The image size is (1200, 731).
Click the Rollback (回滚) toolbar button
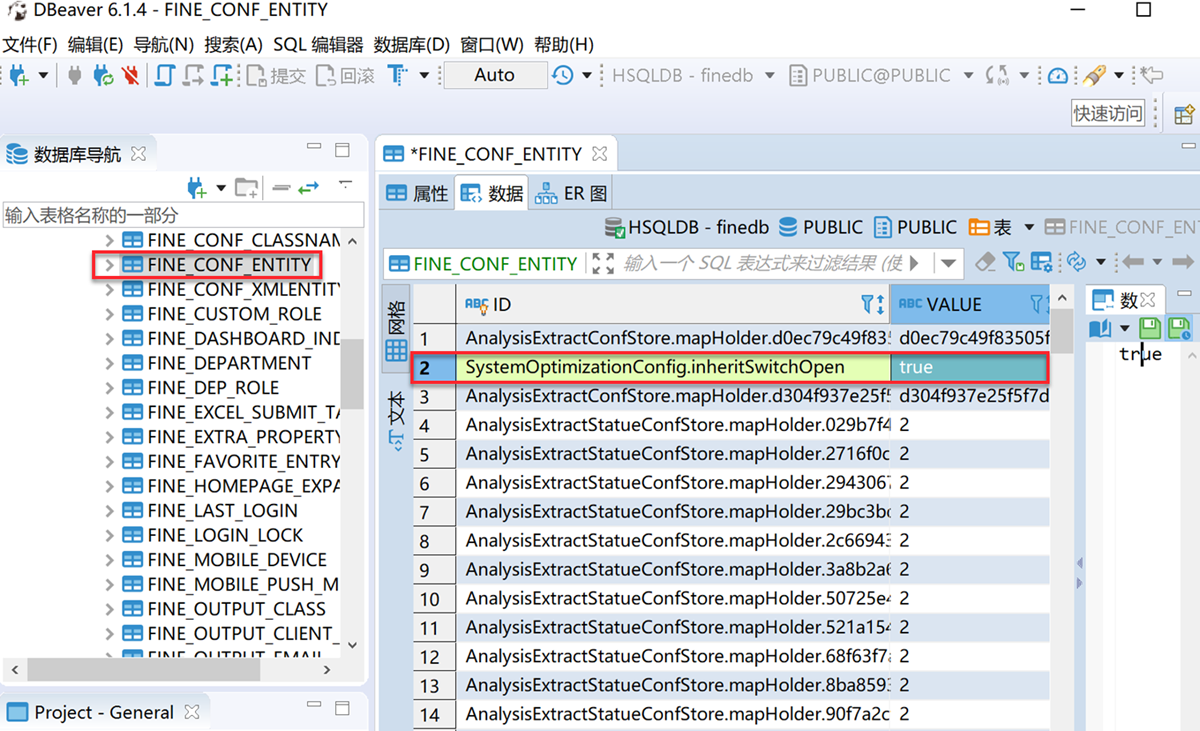point(345,75)
